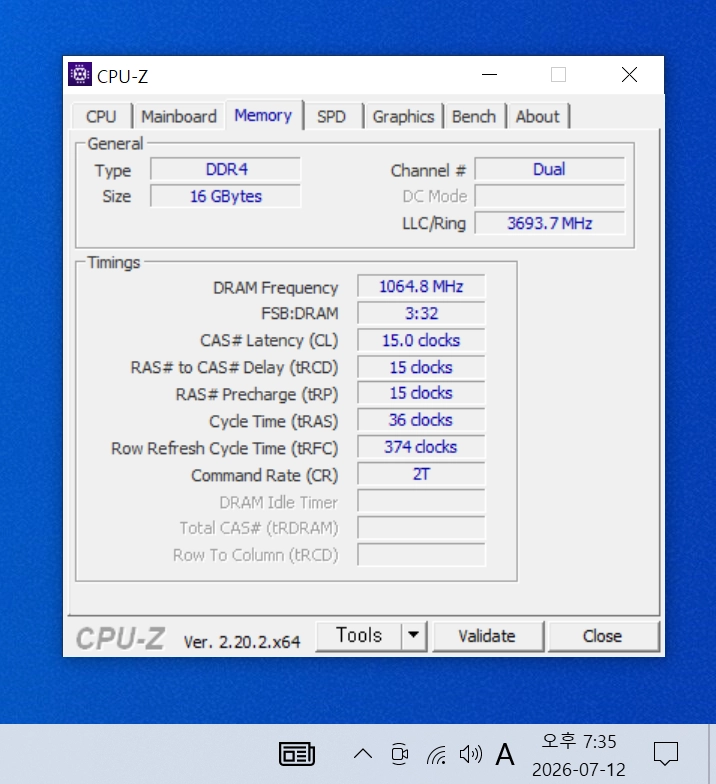
Task: Click the '1064.8 MHz' DRAM frequency value
Action: (421, 286)
